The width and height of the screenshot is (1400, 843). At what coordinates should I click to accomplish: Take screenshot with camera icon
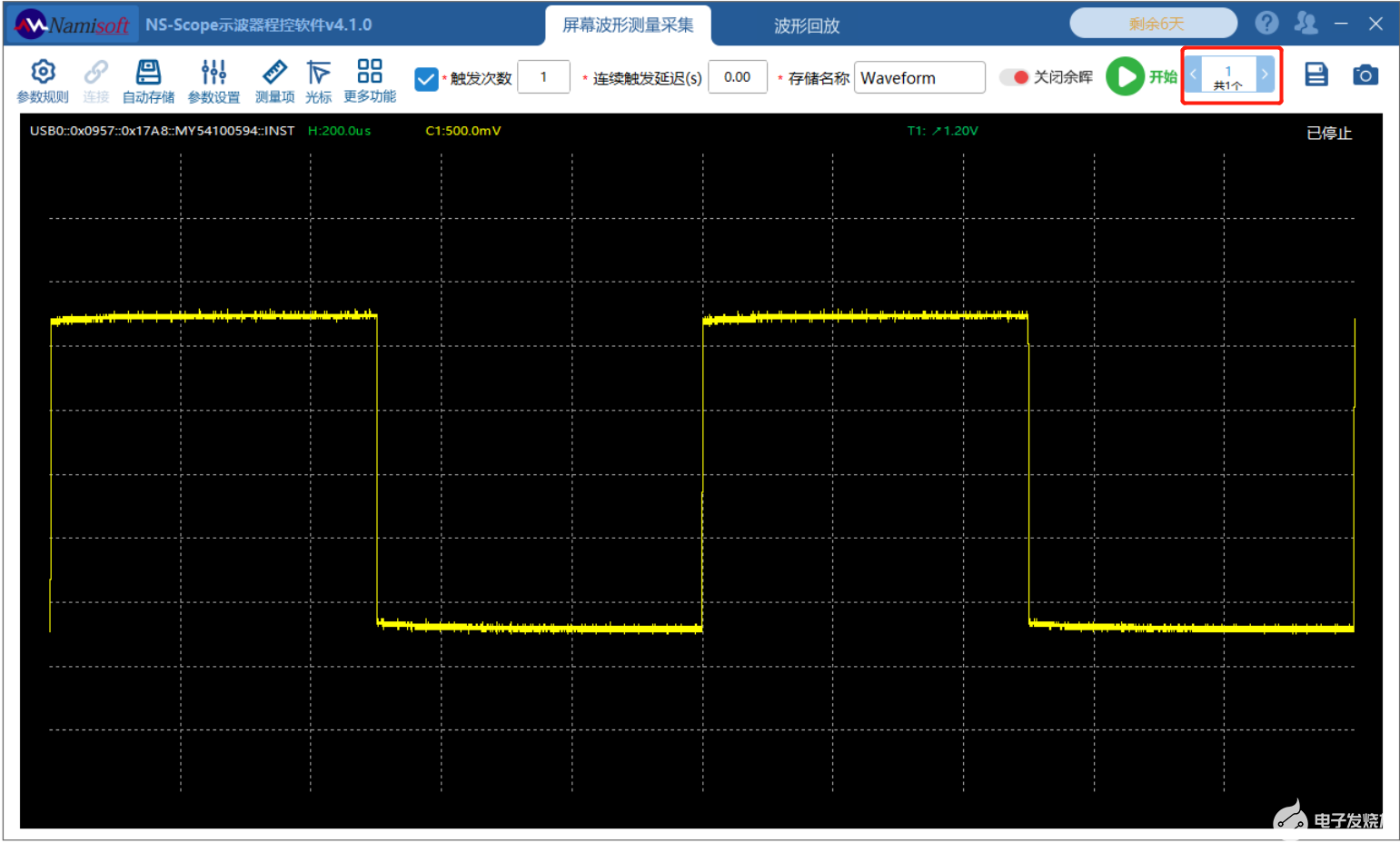point(1365,74)
